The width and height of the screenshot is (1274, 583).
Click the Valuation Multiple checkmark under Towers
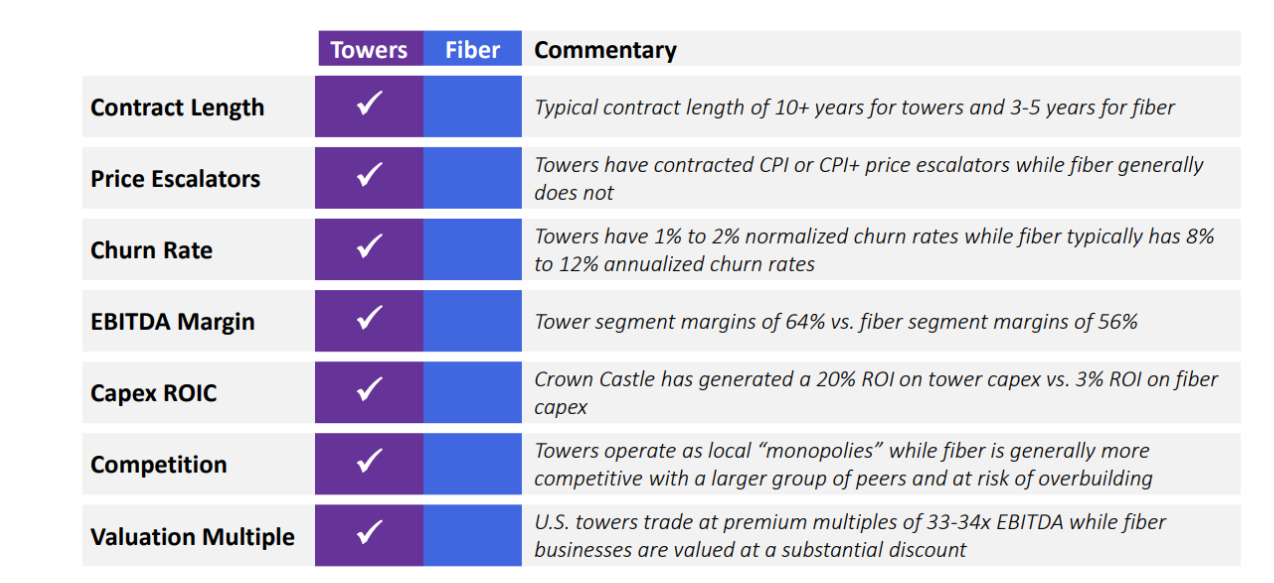click(x=370, y=532)
